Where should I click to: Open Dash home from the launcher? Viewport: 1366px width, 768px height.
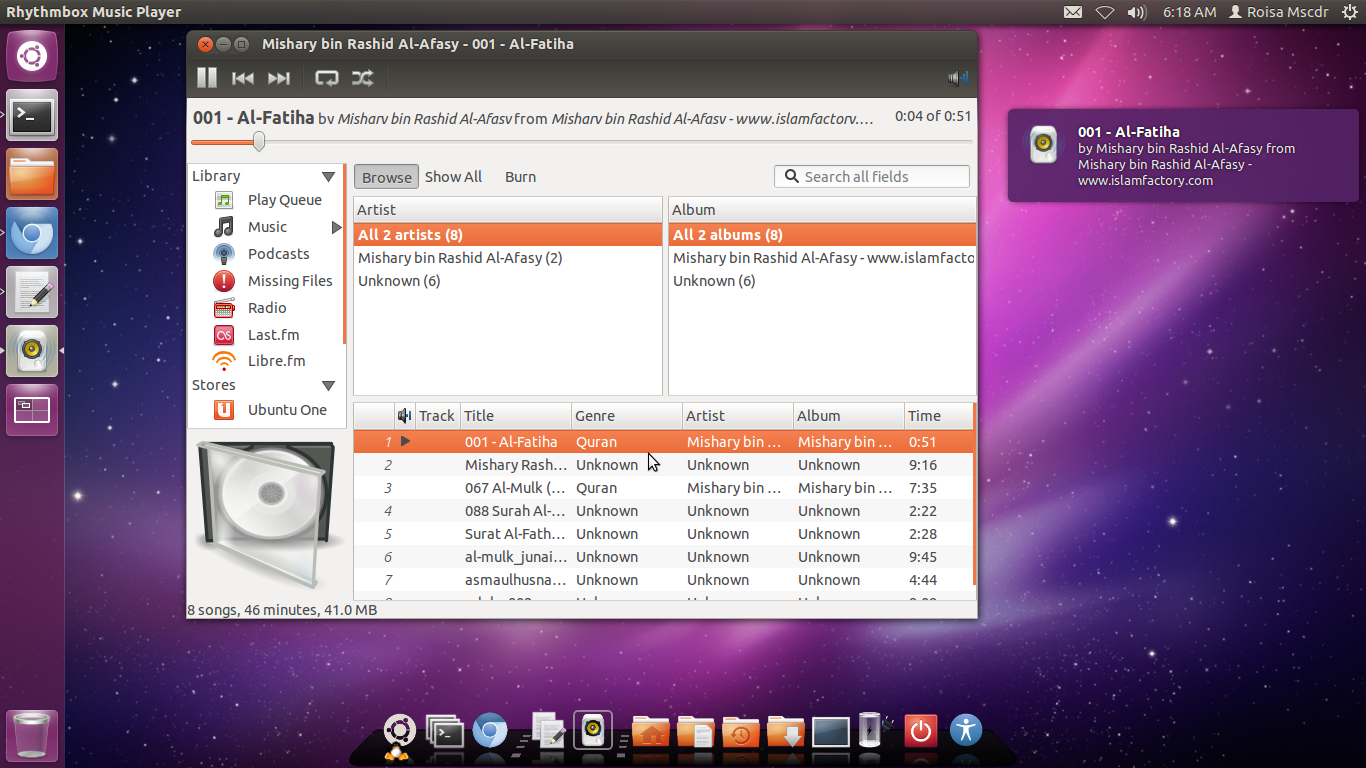[x=32, y=56]
